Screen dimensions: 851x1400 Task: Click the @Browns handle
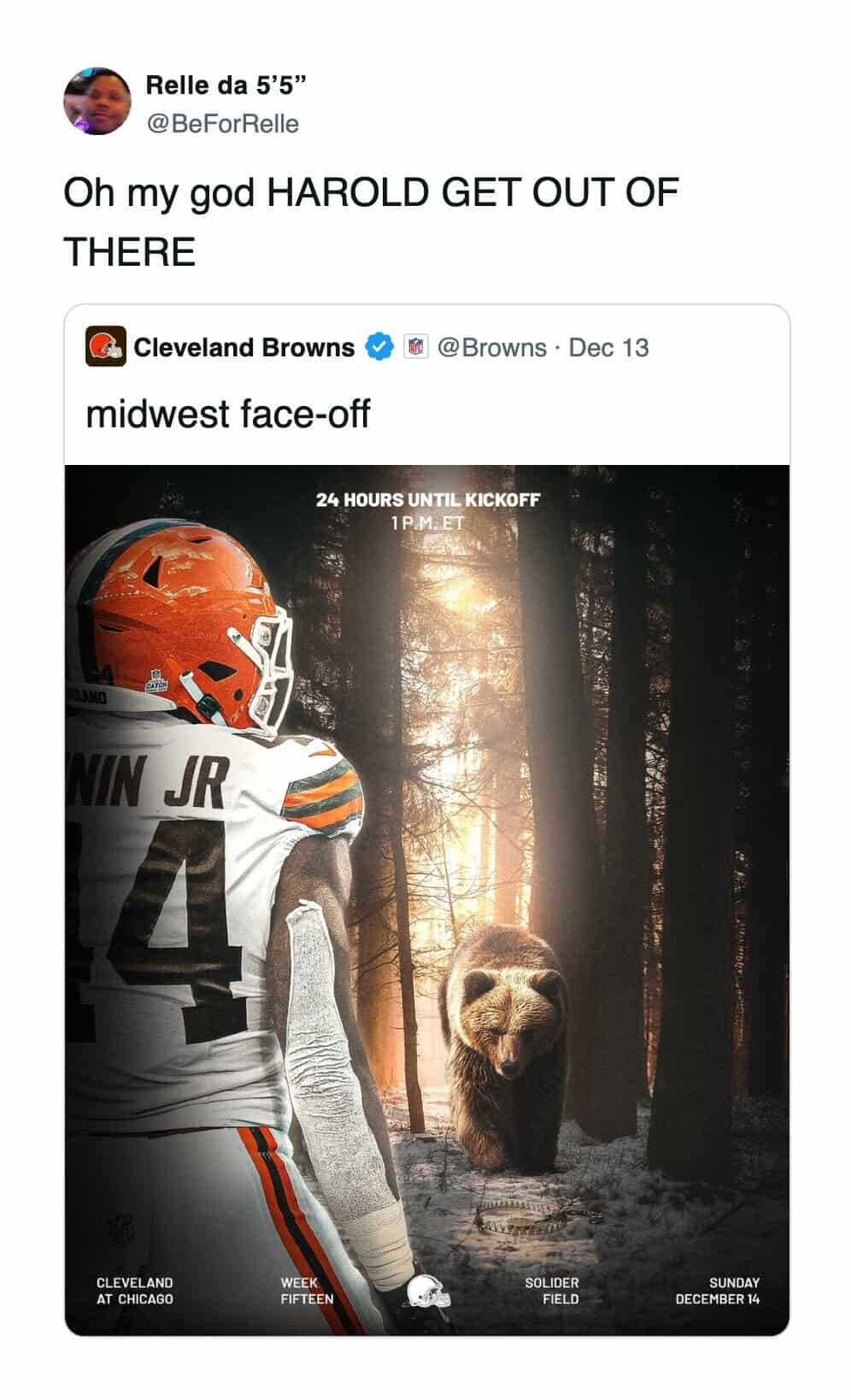point(491,347)
